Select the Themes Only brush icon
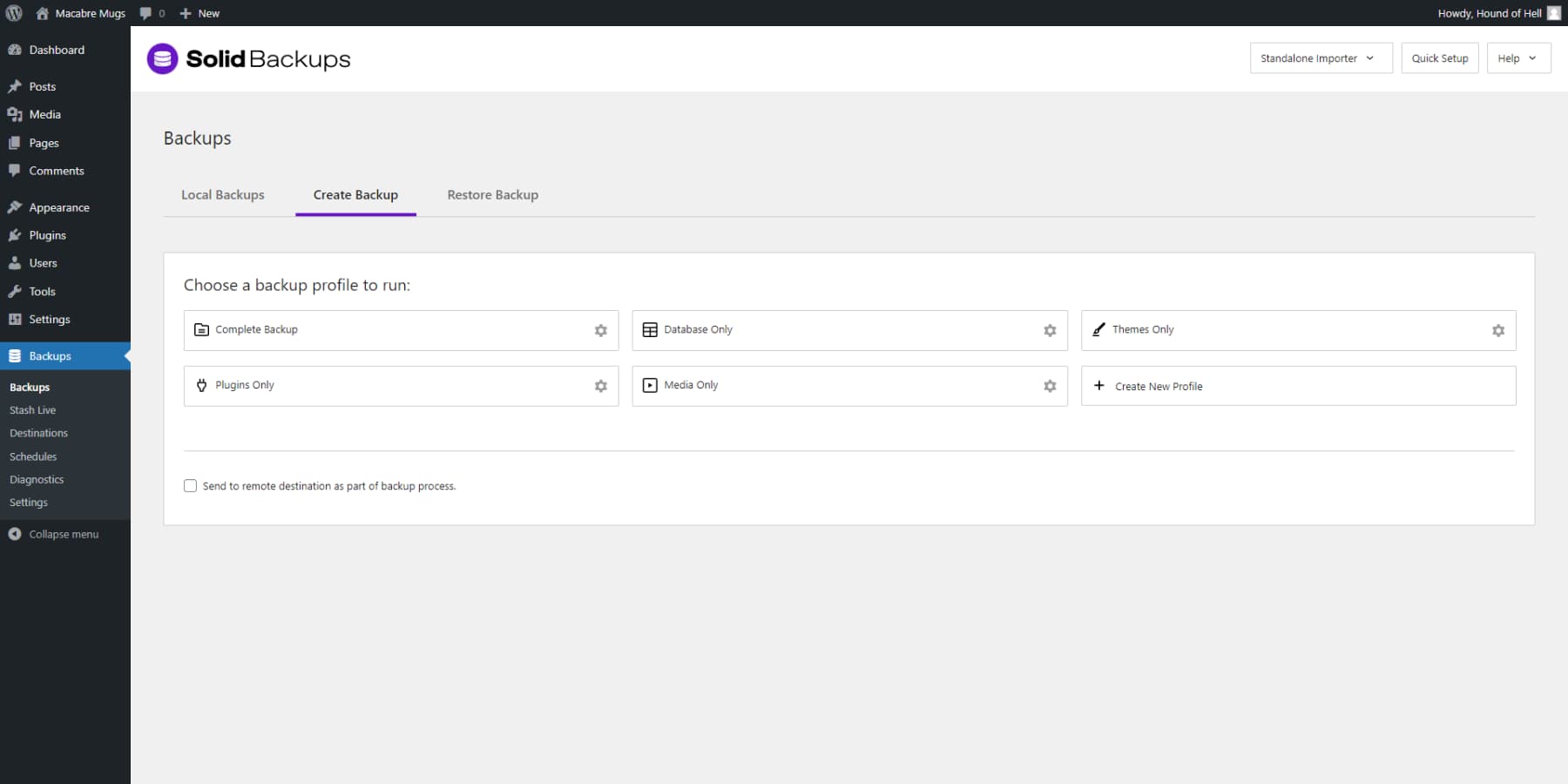Screen dimensions: 1568x784 point(1098,330)
